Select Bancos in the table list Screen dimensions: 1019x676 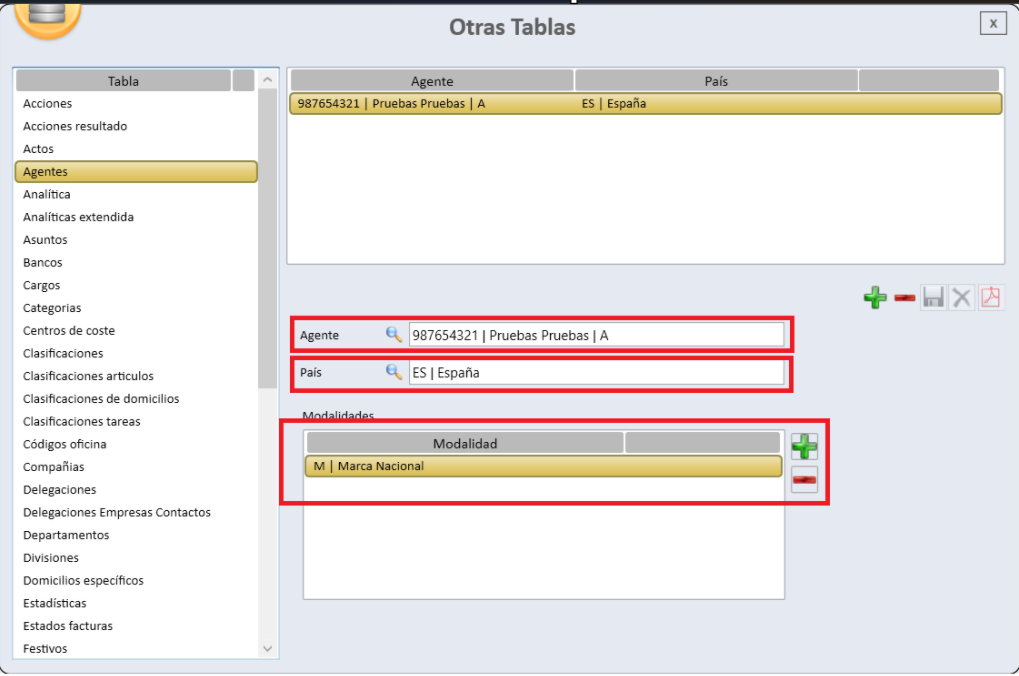pyautogui.click(x=43, y=263)
